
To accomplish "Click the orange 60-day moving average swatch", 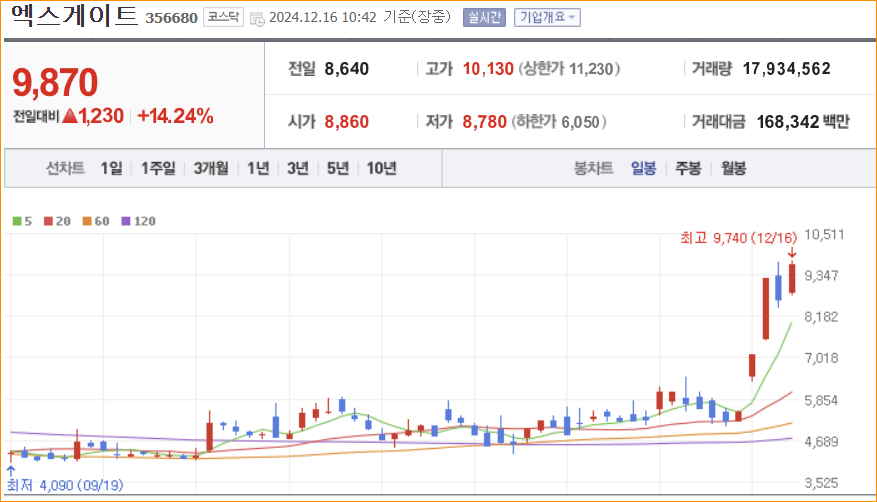I will [87, 221].
